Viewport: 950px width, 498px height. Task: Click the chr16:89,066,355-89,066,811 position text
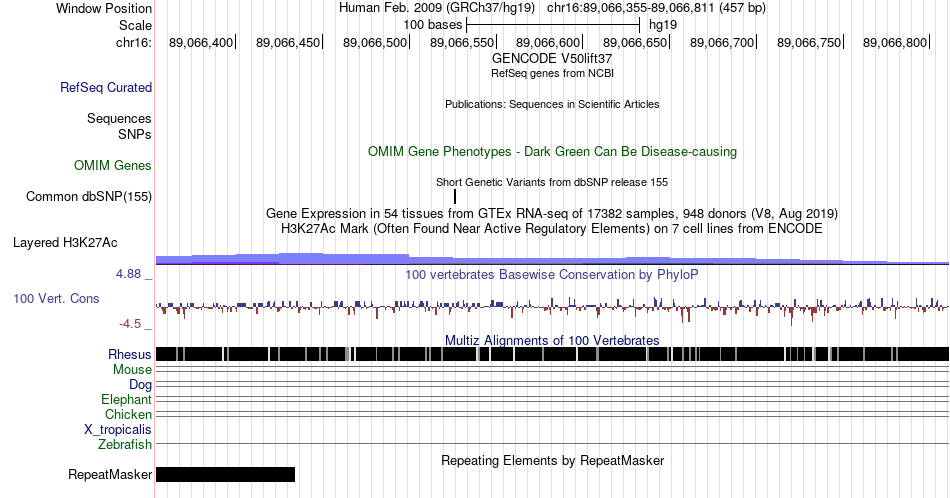click(x=631, y=8)
